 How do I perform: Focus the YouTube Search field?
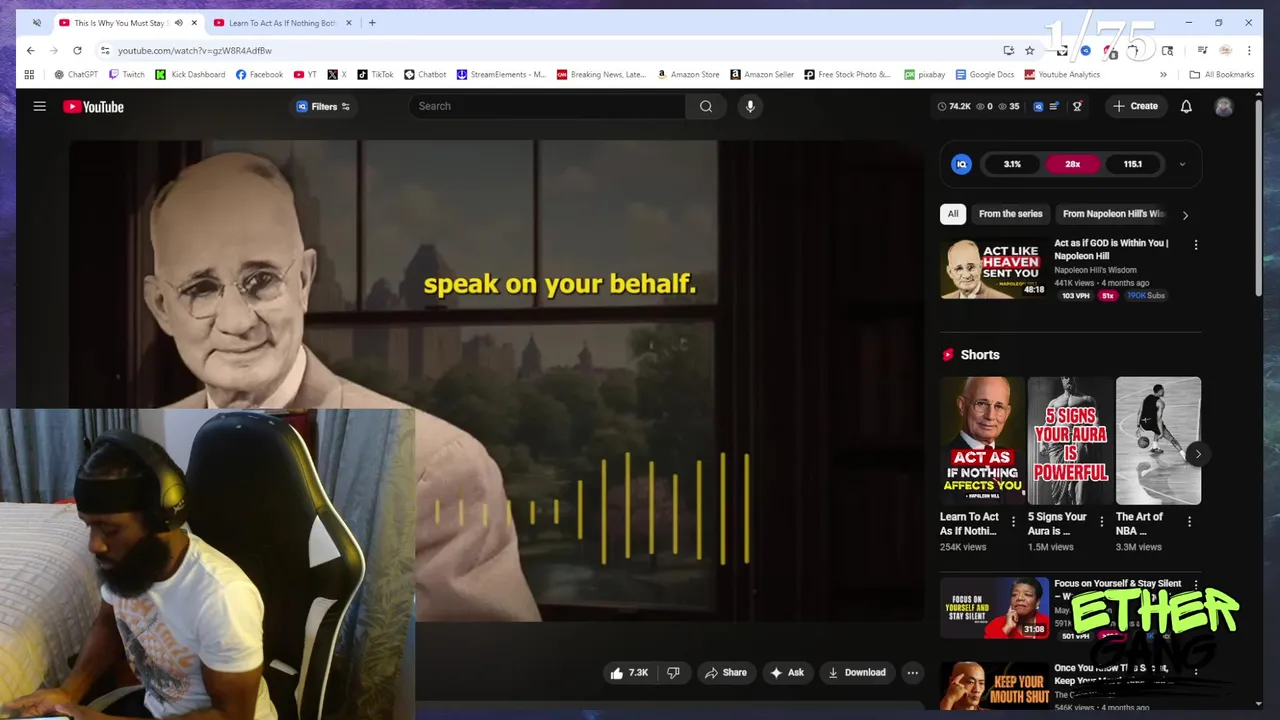[x=547, y=106]
